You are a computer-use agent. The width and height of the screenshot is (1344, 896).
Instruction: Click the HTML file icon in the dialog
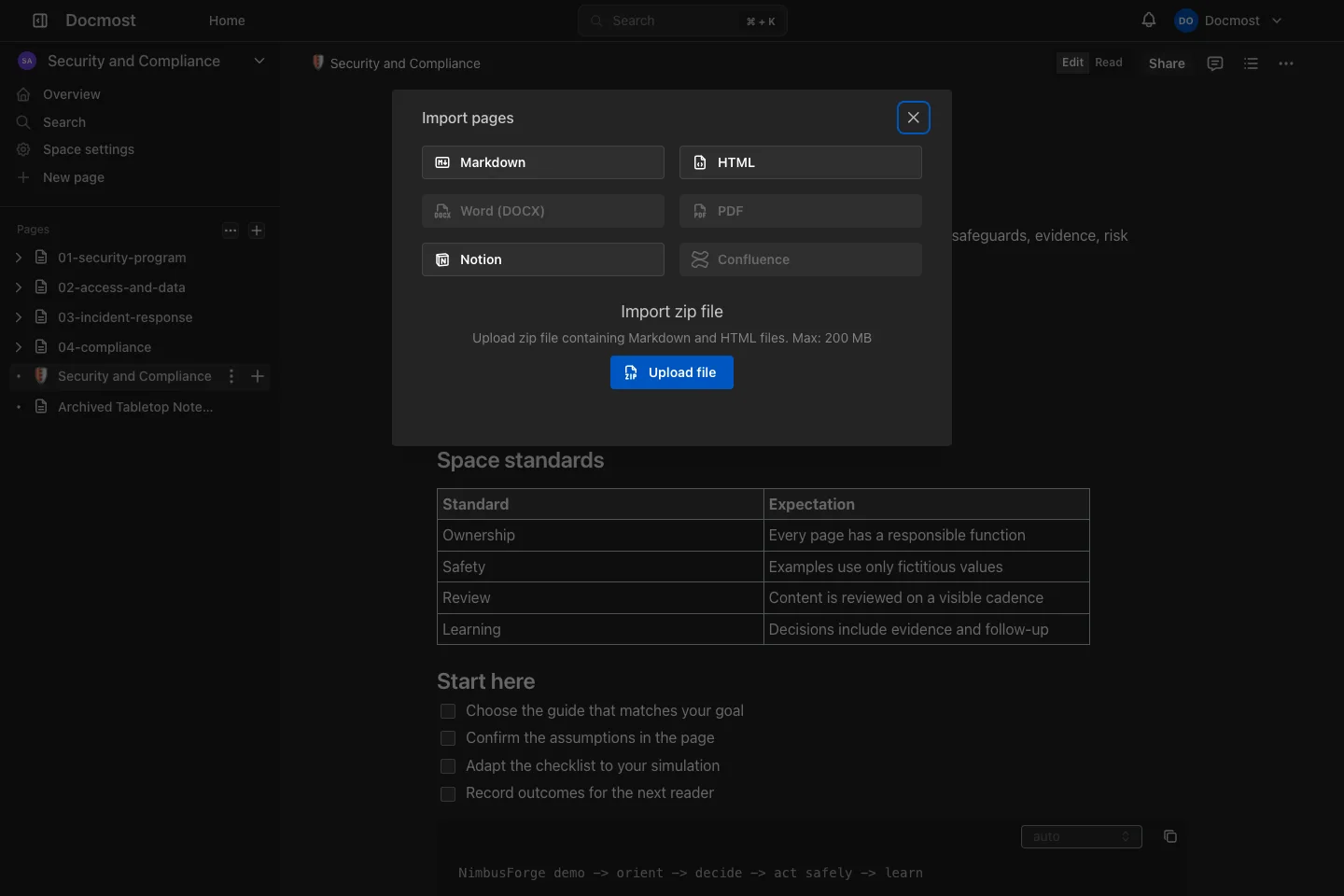point(700,162)
